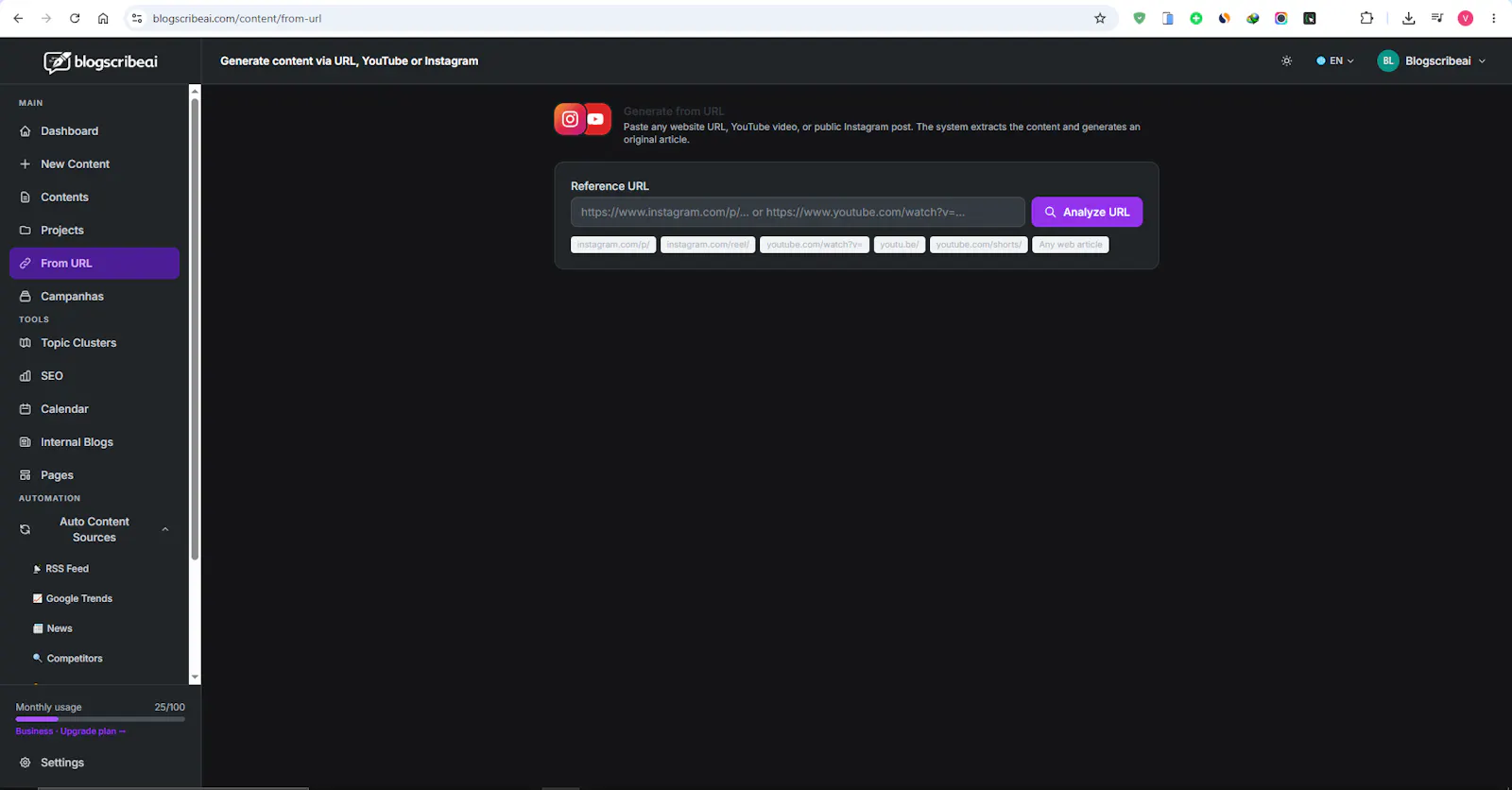Click the News newspaper icon
1512x790 pixels.
(x=38, y=628)
